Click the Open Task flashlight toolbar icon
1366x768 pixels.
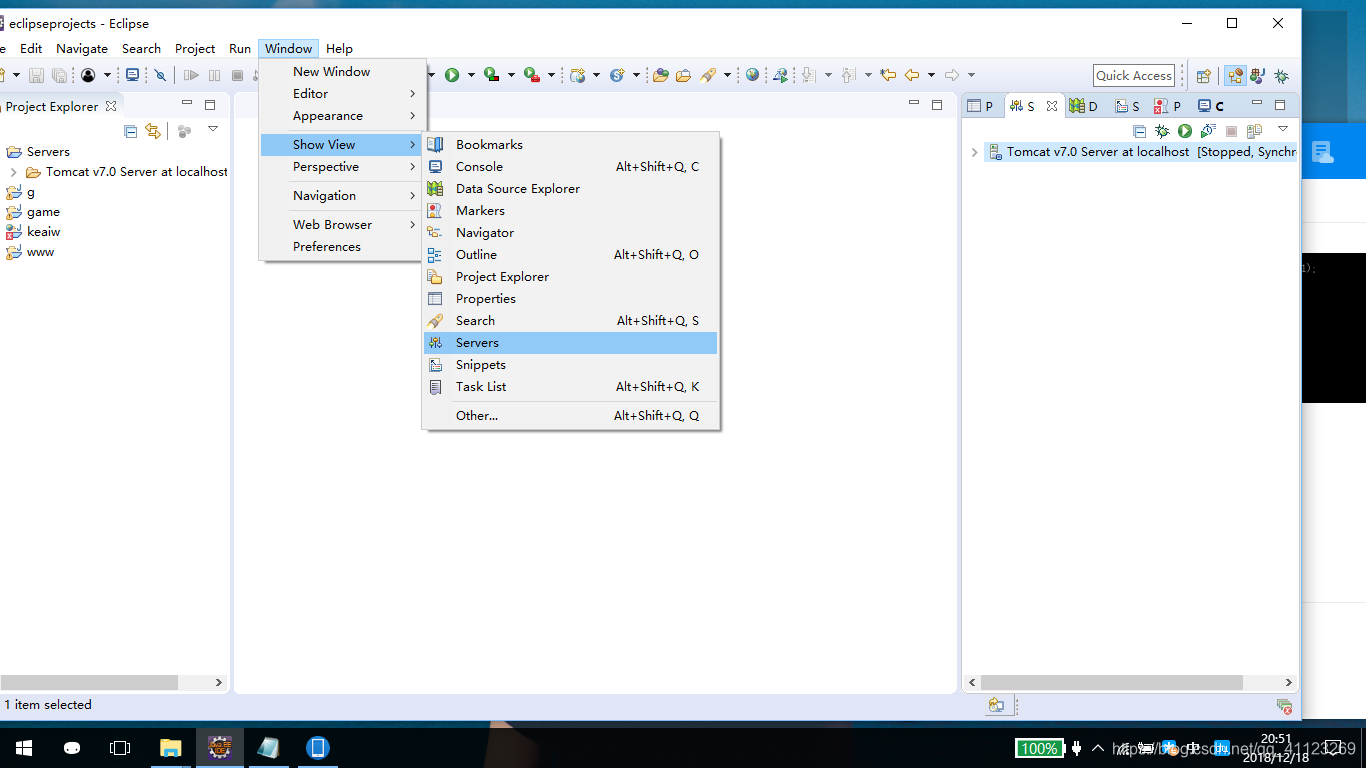click(x=708, y=75)
